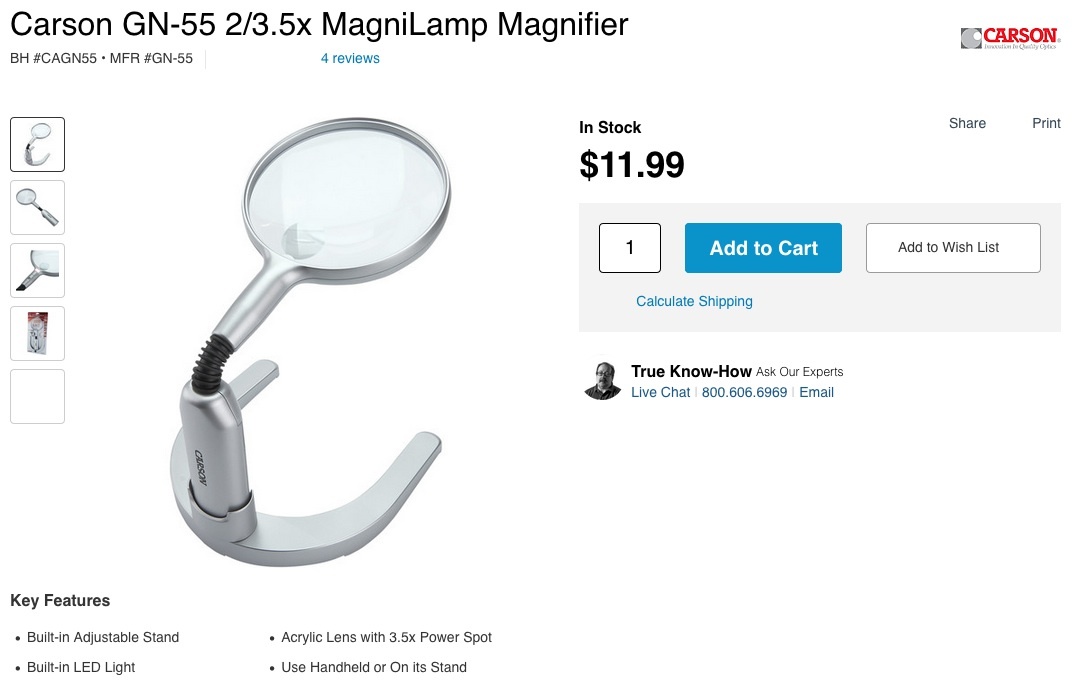Viewport: 1075px width, 690px height.
Task: Call the 800.606.6969 phone link
Action: click(744, 392)
